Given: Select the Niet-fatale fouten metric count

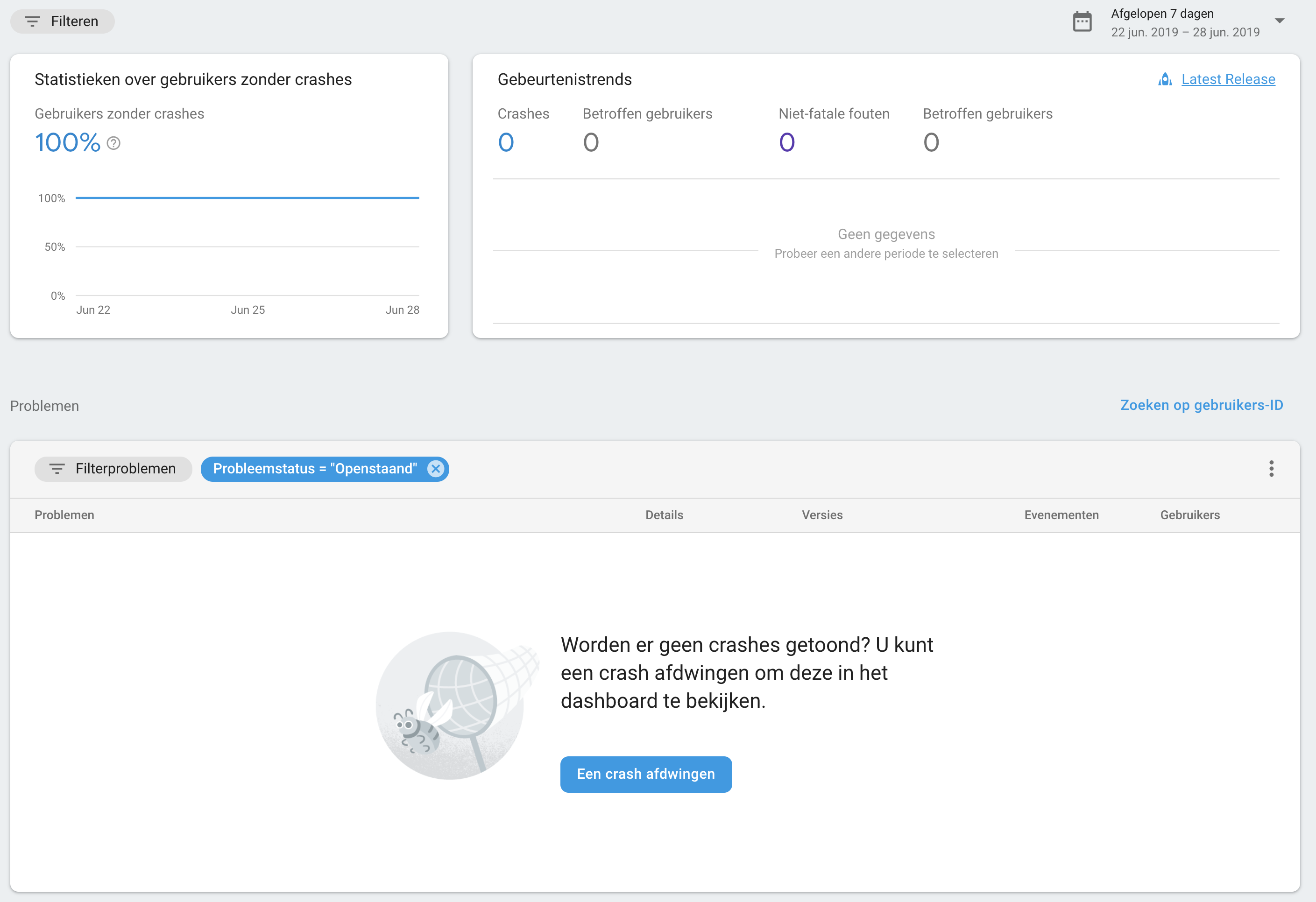Looking at the screenshot, I should pyautogui.click(x=786, y=142).
